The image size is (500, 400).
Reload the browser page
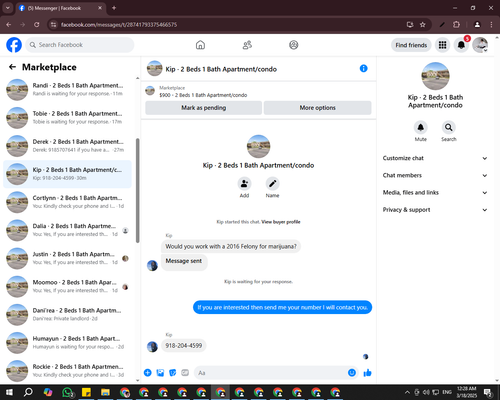(37, 25)
